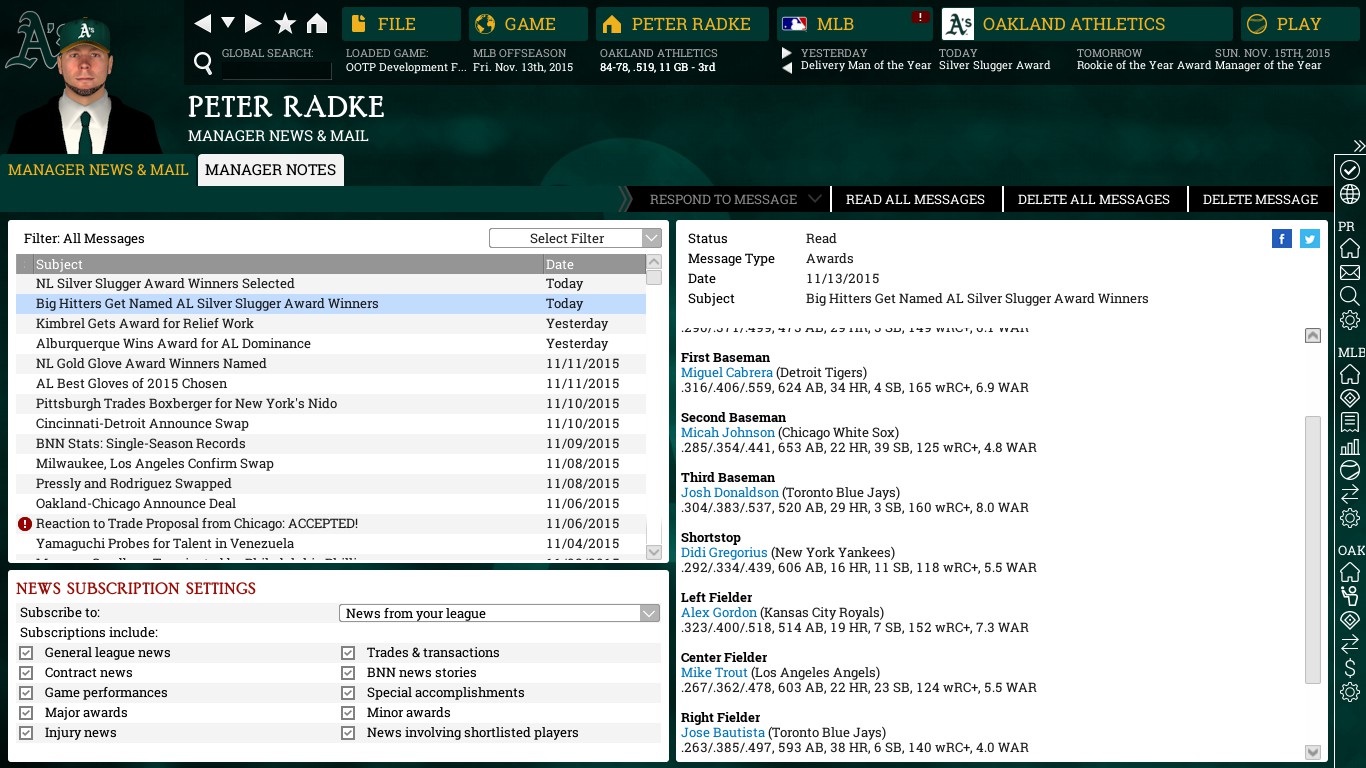Click the Delete Message button
Screen dimensions: 1366x768
coord(1260,199)
